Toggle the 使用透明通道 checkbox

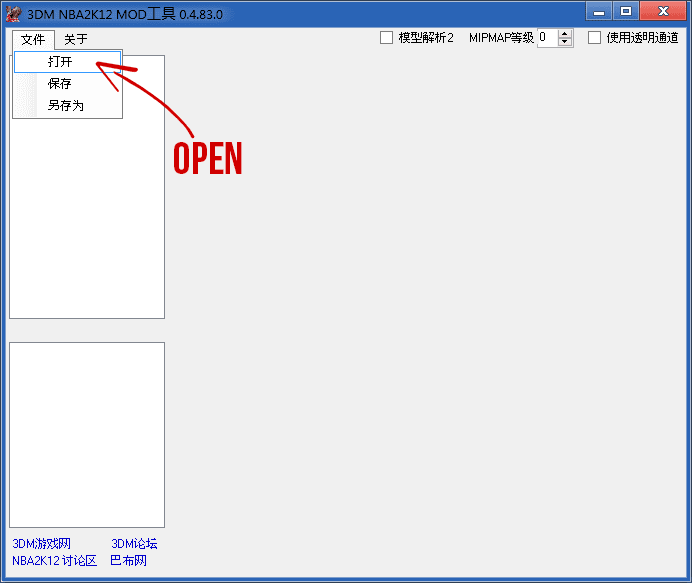[594, 38]
